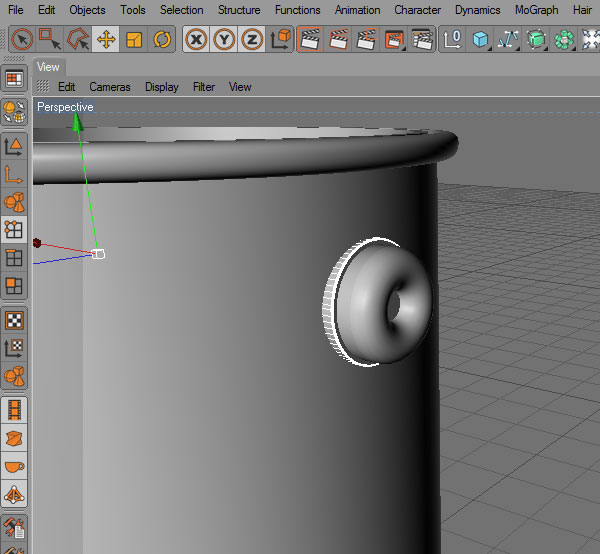Image resolution: width=600 pixels, height=554 pixels.
Task: Open HyperNURBS generator palette
Action: pyautogui.click(x=536, y=39)
